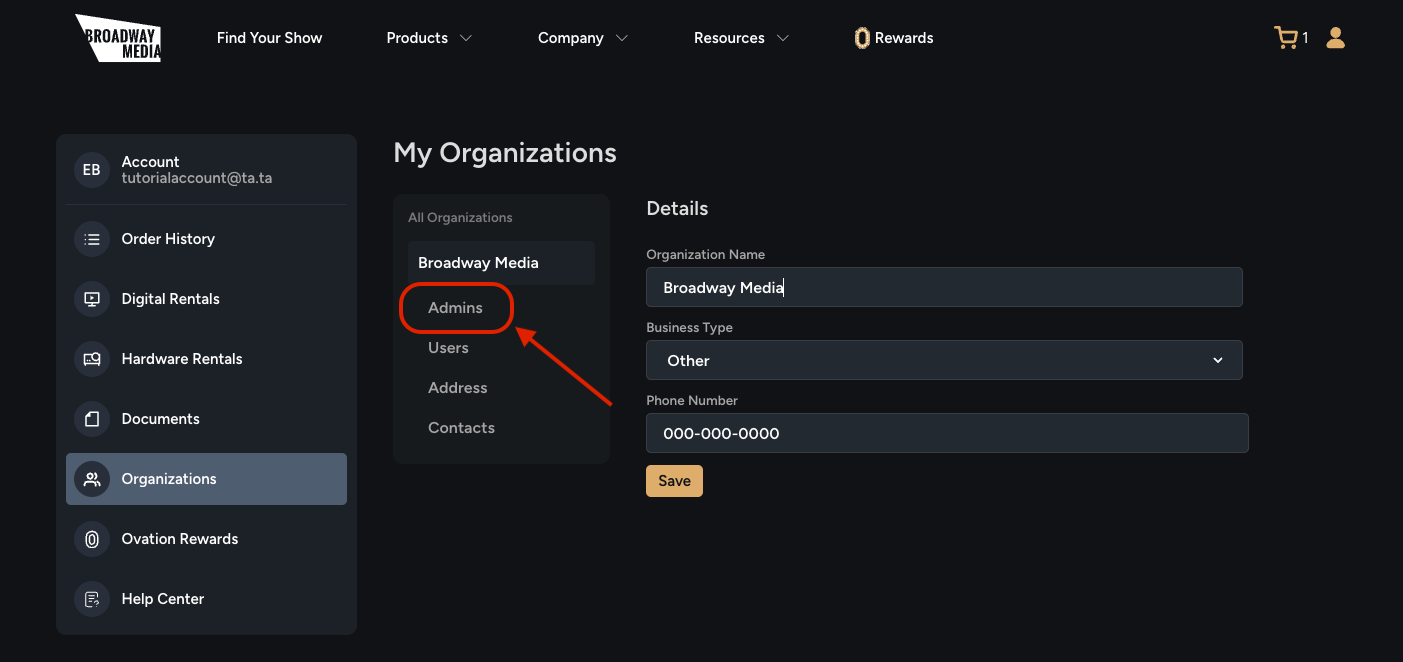Select the Contacts section
The height and width of the screenshot is (662, 1403).
point(461,427)
